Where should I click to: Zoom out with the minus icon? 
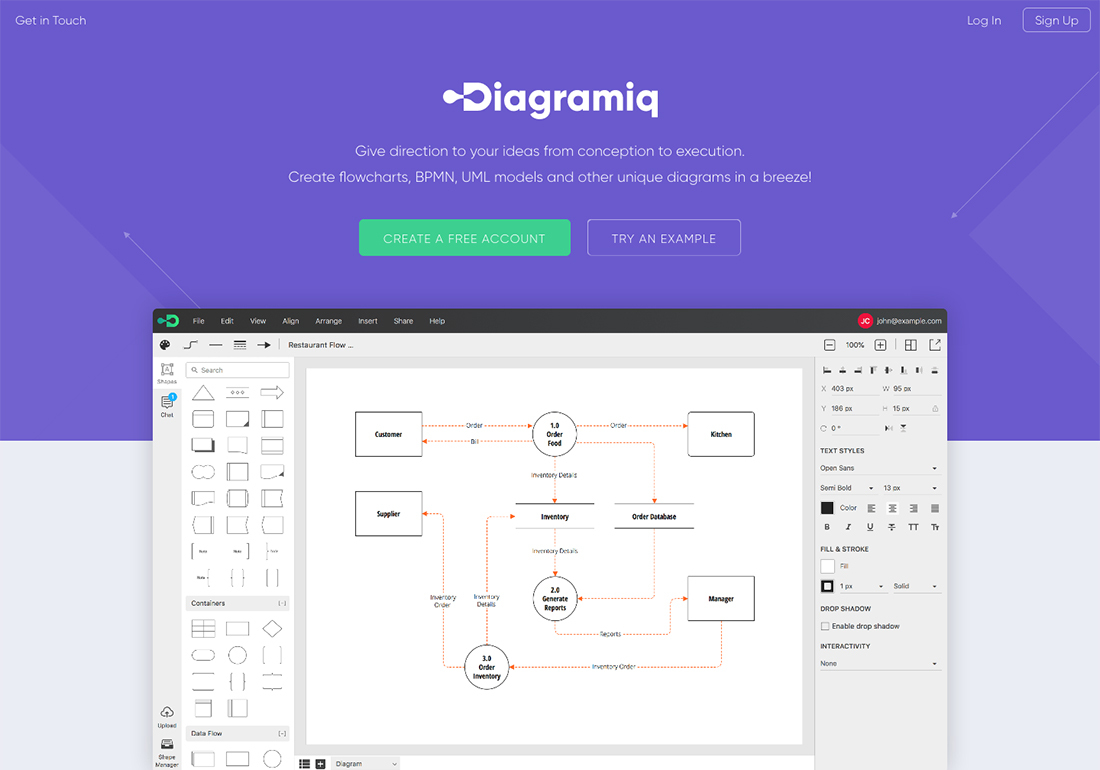(x=829, y=345)
